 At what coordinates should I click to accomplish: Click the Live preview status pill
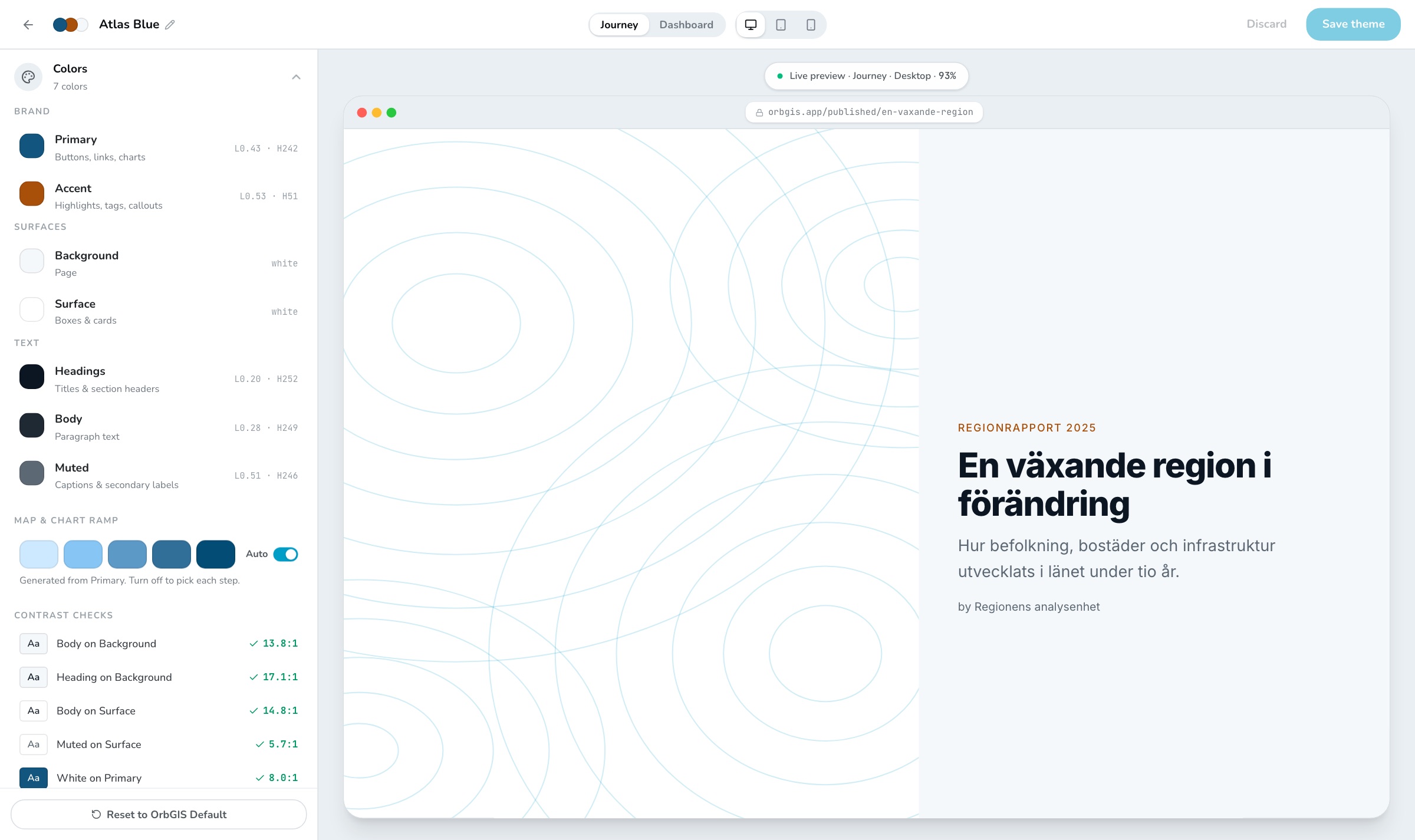click(x=866, y=76)
